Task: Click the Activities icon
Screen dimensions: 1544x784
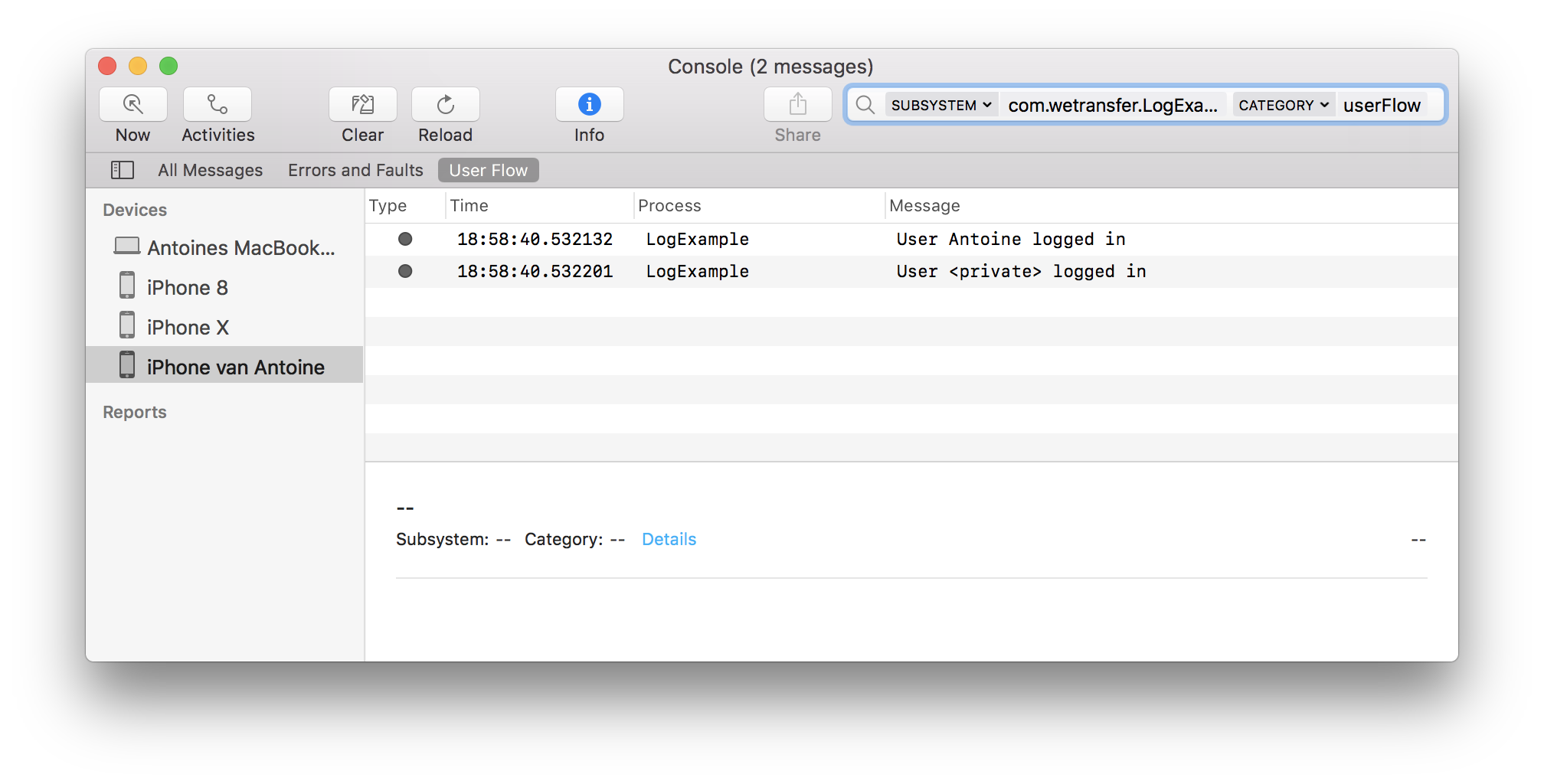Action: click(217, 104)
